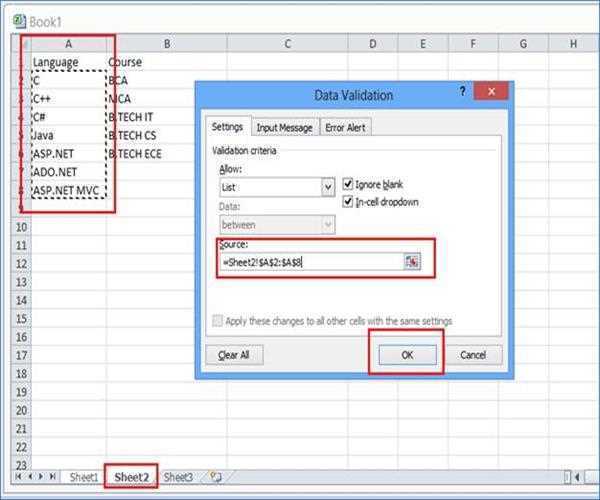Screen dimensions: 600x500
Task: Click the help question mark in dialog
Action: pyautogui.click(x=462, y=91)
